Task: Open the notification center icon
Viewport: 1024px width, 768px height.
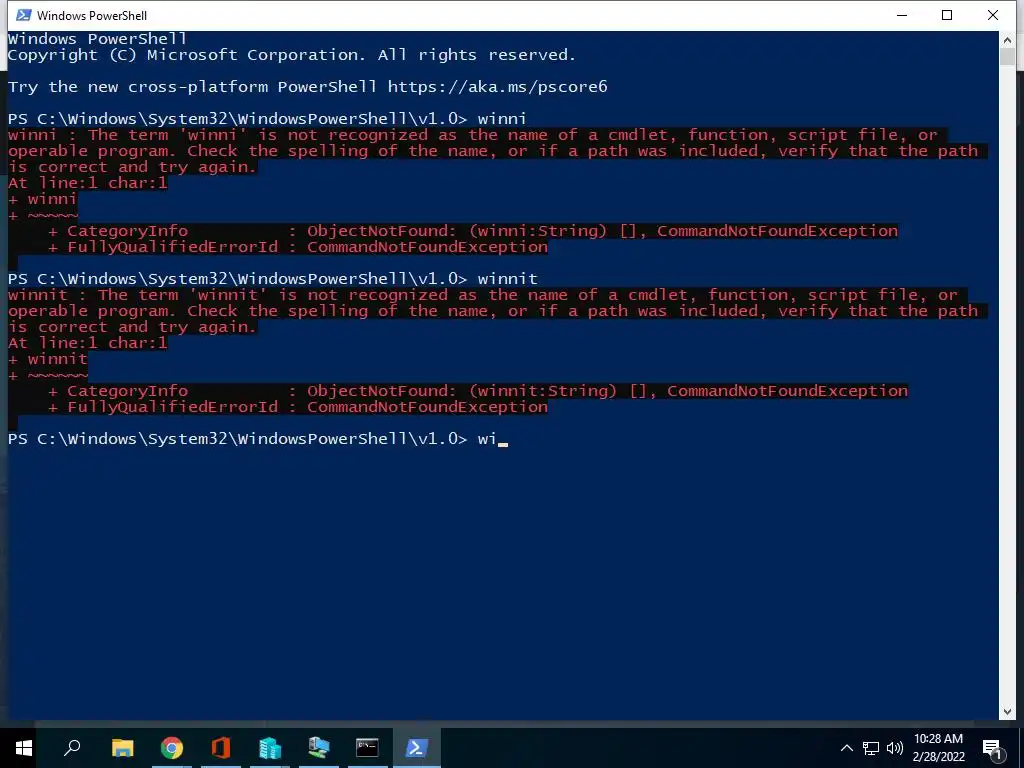Action: coord(993,748)
